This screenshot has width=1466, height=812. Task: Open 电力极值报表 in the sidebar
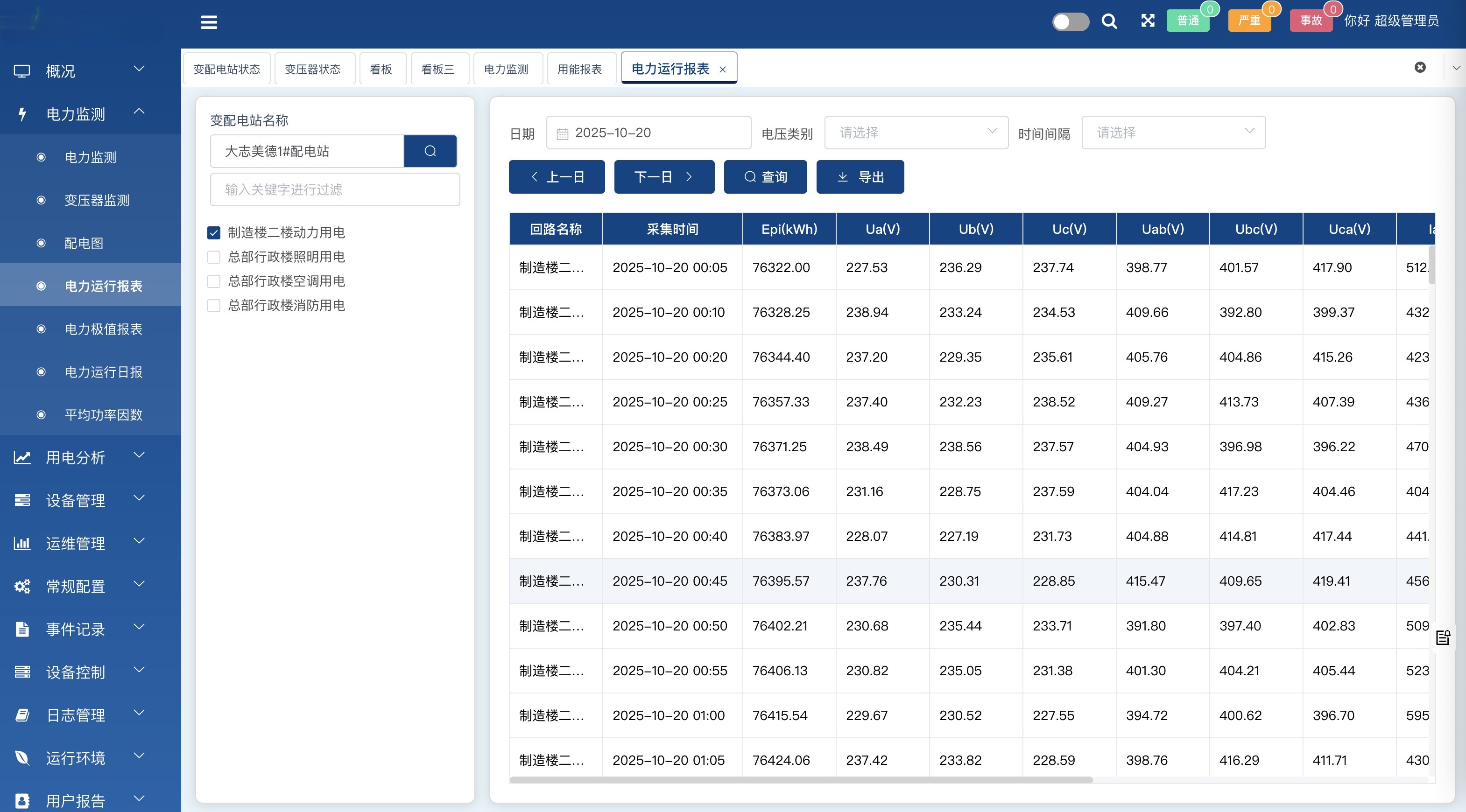point(103,329)
